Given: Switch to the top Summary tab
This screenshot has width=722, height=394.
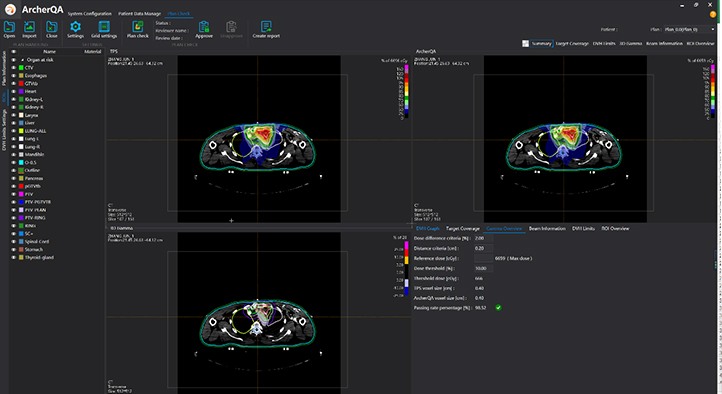Looking at the screenshot, I should [x=541, y=43].
